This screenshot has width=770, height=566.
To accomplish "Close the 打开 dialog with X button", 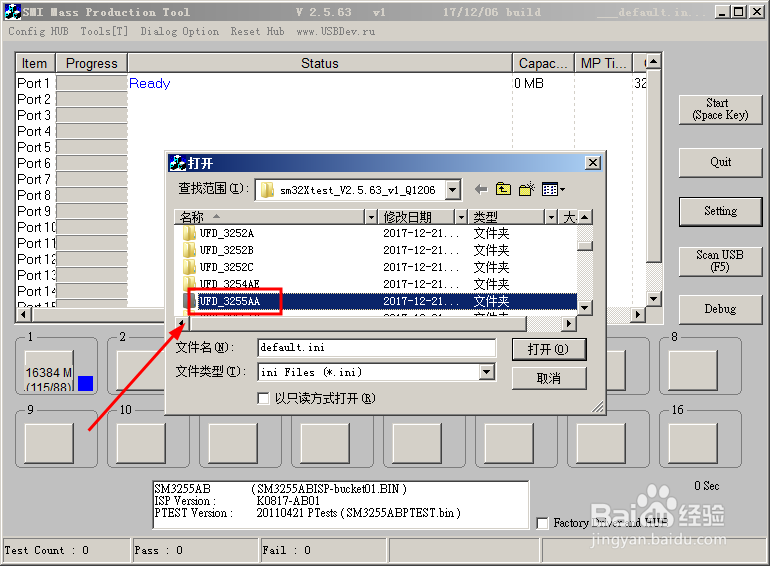I will pos(593,162).
